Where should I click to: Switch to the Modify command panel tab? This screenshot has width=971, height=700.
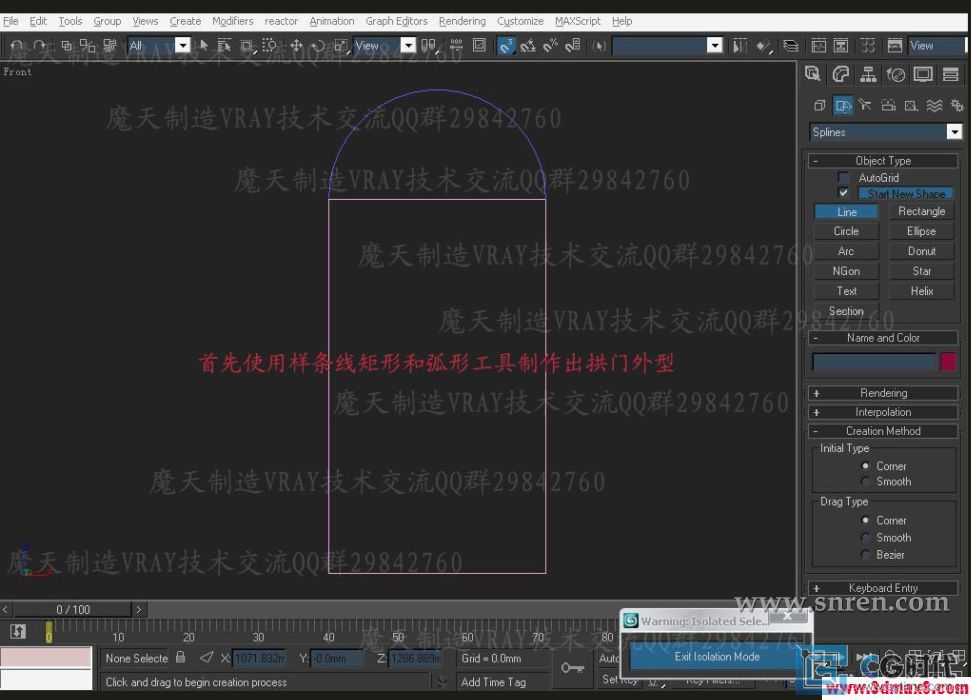pos(840,75)
